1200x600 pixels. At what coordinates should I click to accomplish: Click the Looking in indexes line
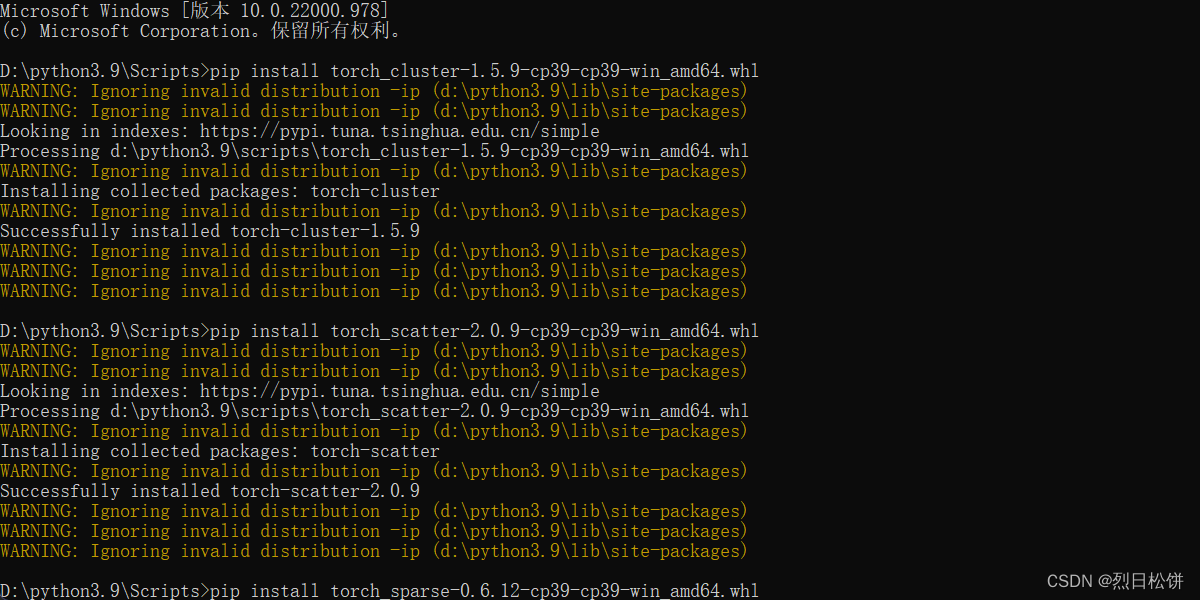point(300,130)
